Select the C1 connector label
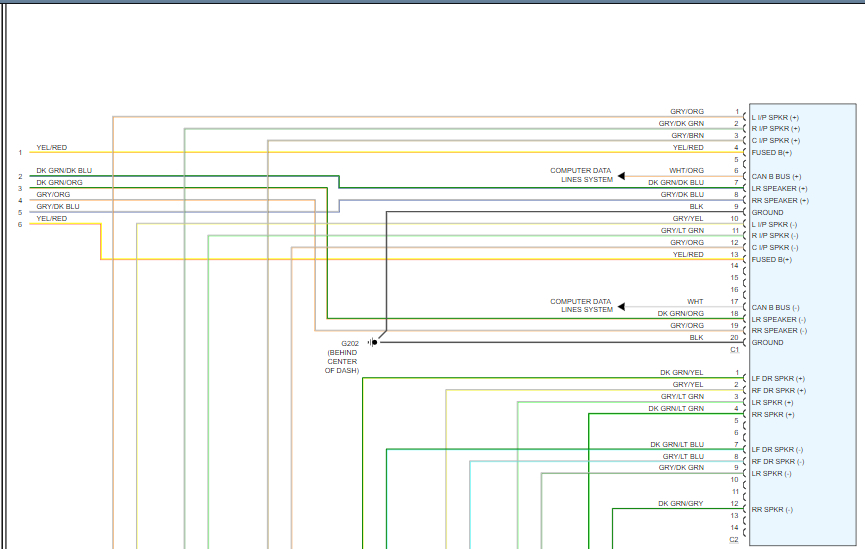 point(734,350)
